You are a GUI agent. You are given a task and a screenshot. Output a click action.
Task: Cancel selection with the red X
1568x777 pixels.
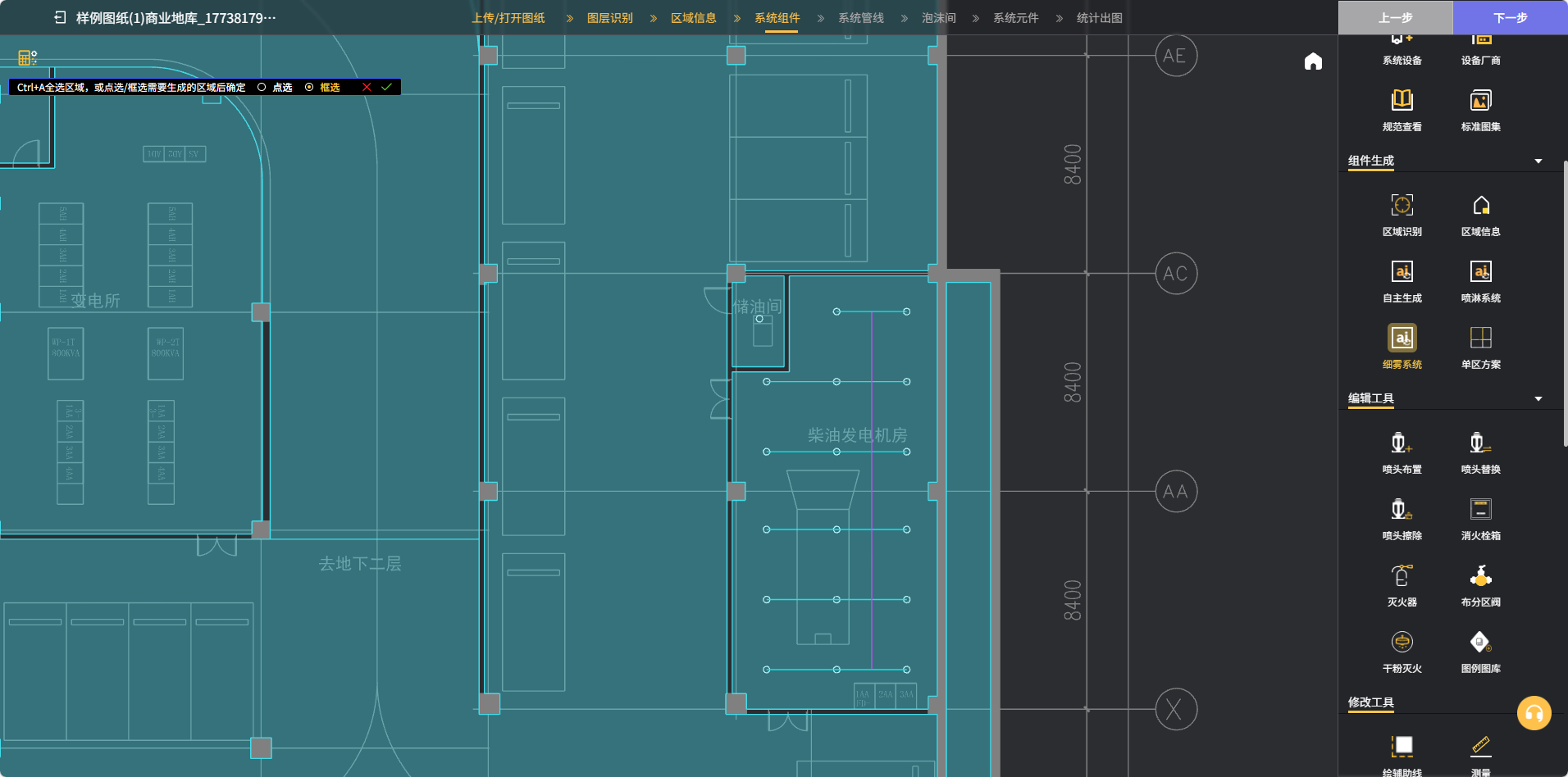point(367,87)
